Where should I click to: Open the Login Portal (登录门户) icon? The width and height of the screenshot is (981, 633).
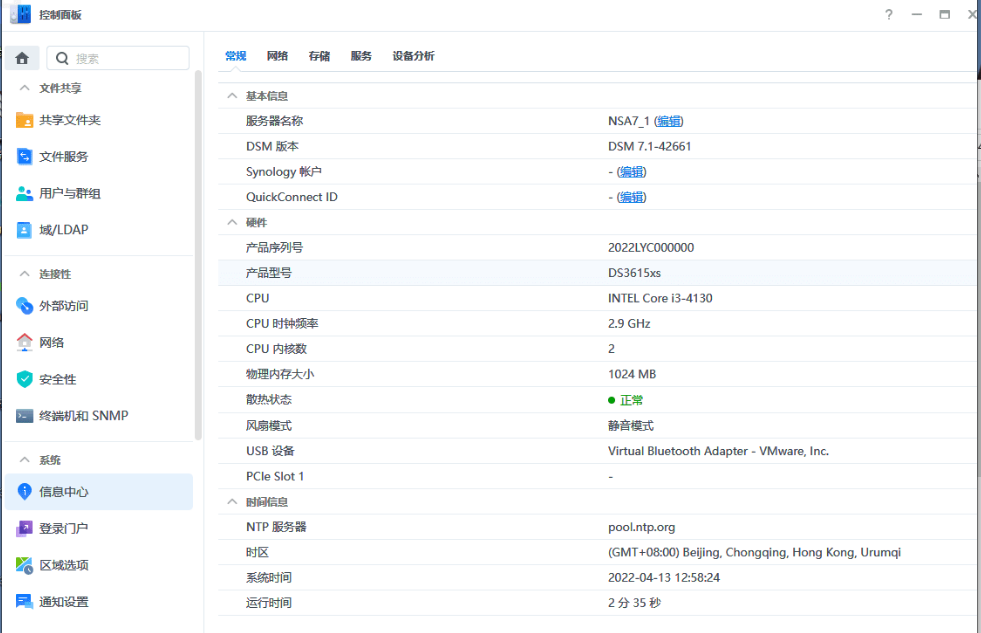click(24, 529)
